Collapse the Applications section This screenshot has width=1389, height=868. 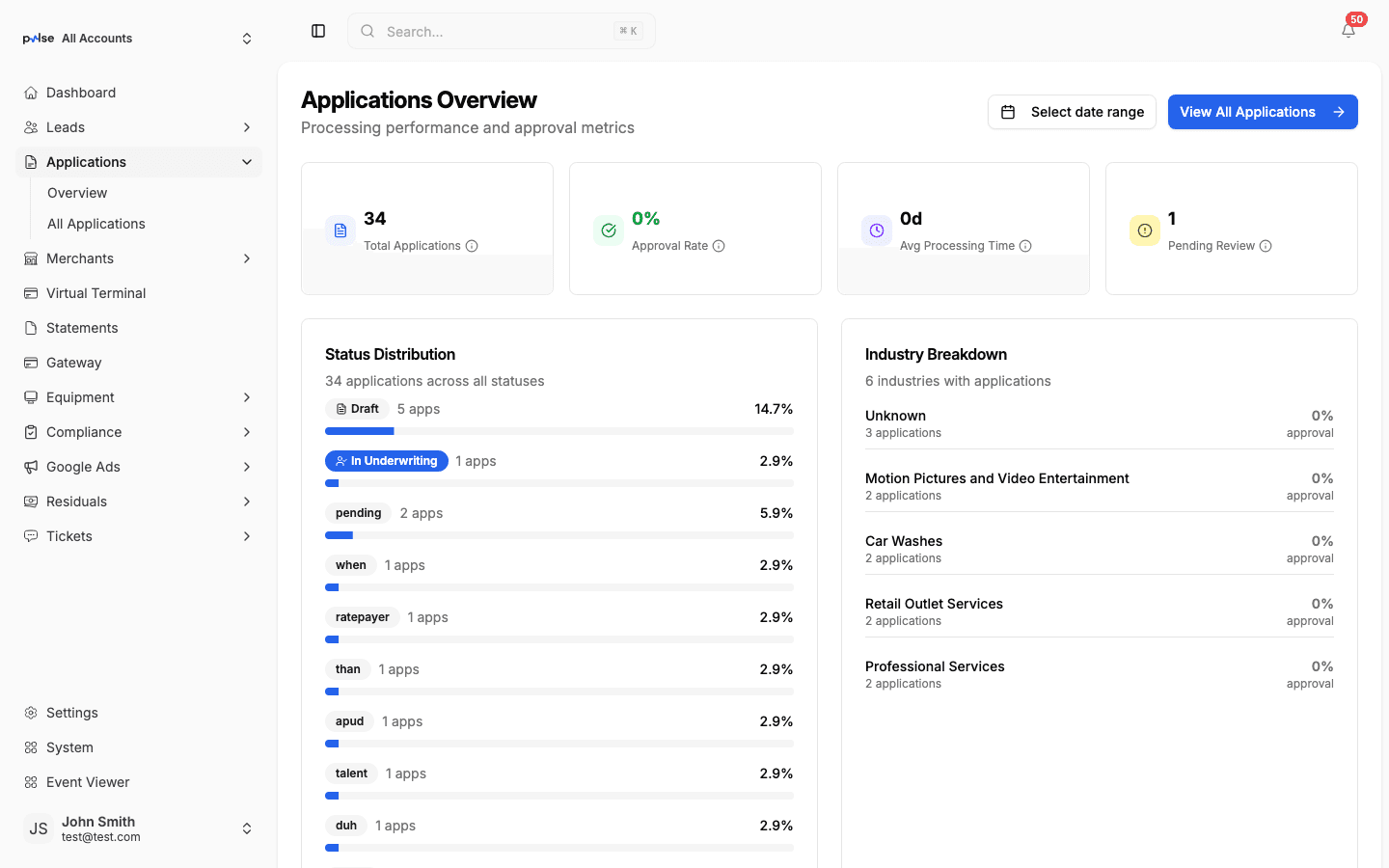[247, 161]
